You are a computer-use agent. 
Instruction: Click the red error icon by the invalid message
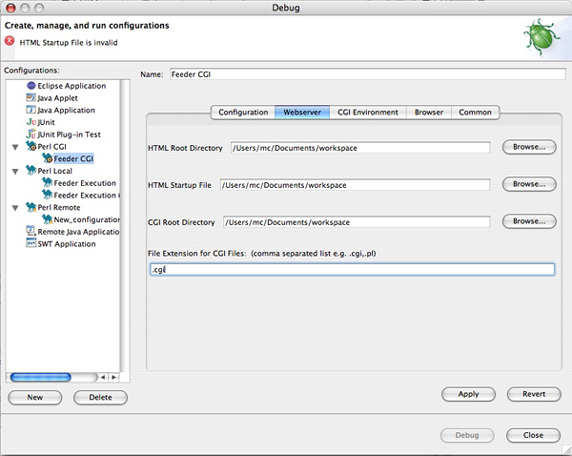[x=9, y=41]
